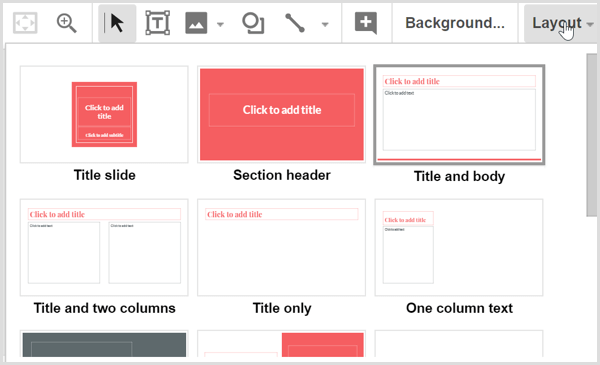
Task: Pick the Title only layout thumbnail
Action: point(282,247)
